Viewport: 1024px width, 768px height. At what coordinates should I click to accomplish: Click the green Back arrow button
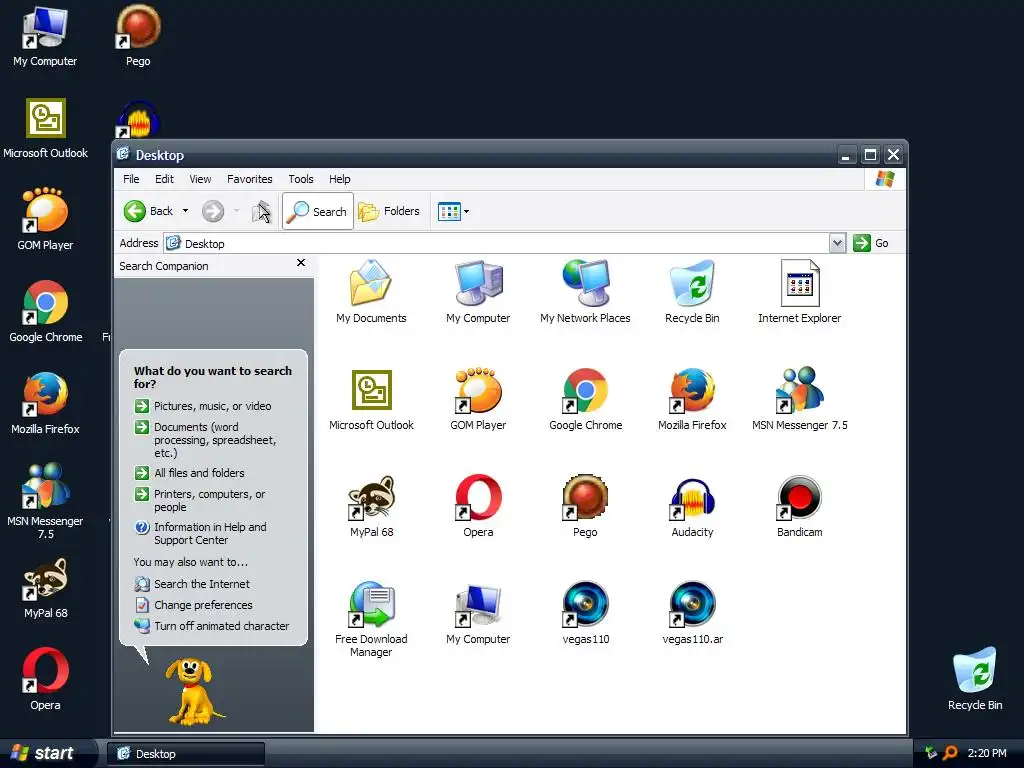click(x=135, y=211)
